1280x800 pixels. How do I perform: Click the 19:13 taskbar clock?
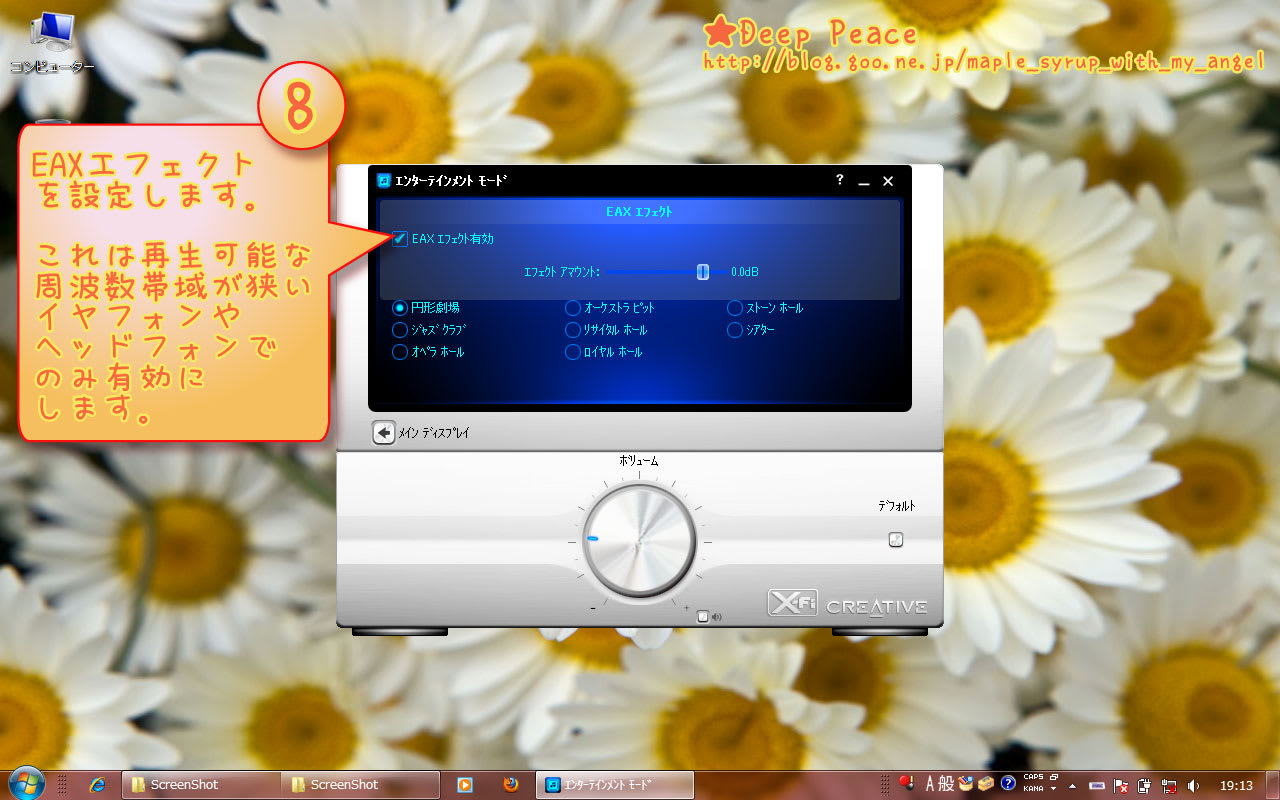1236,786
